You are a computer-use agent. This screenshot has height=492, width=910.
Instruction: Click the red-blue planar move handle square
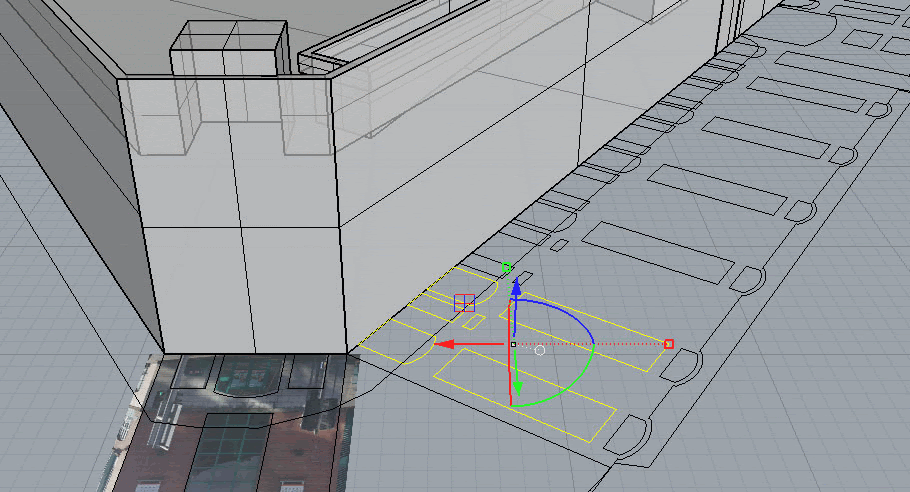click(x=464, y=302)
